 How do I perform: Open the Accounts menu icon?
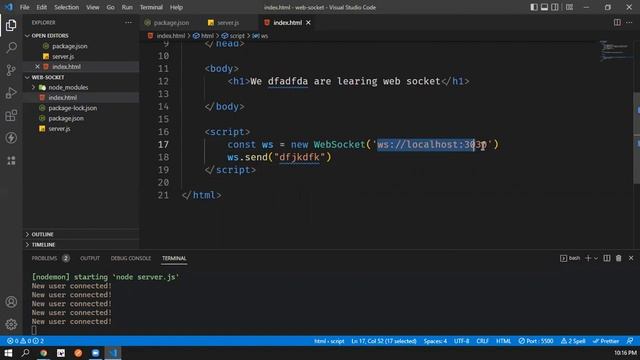tap(11, 302)
